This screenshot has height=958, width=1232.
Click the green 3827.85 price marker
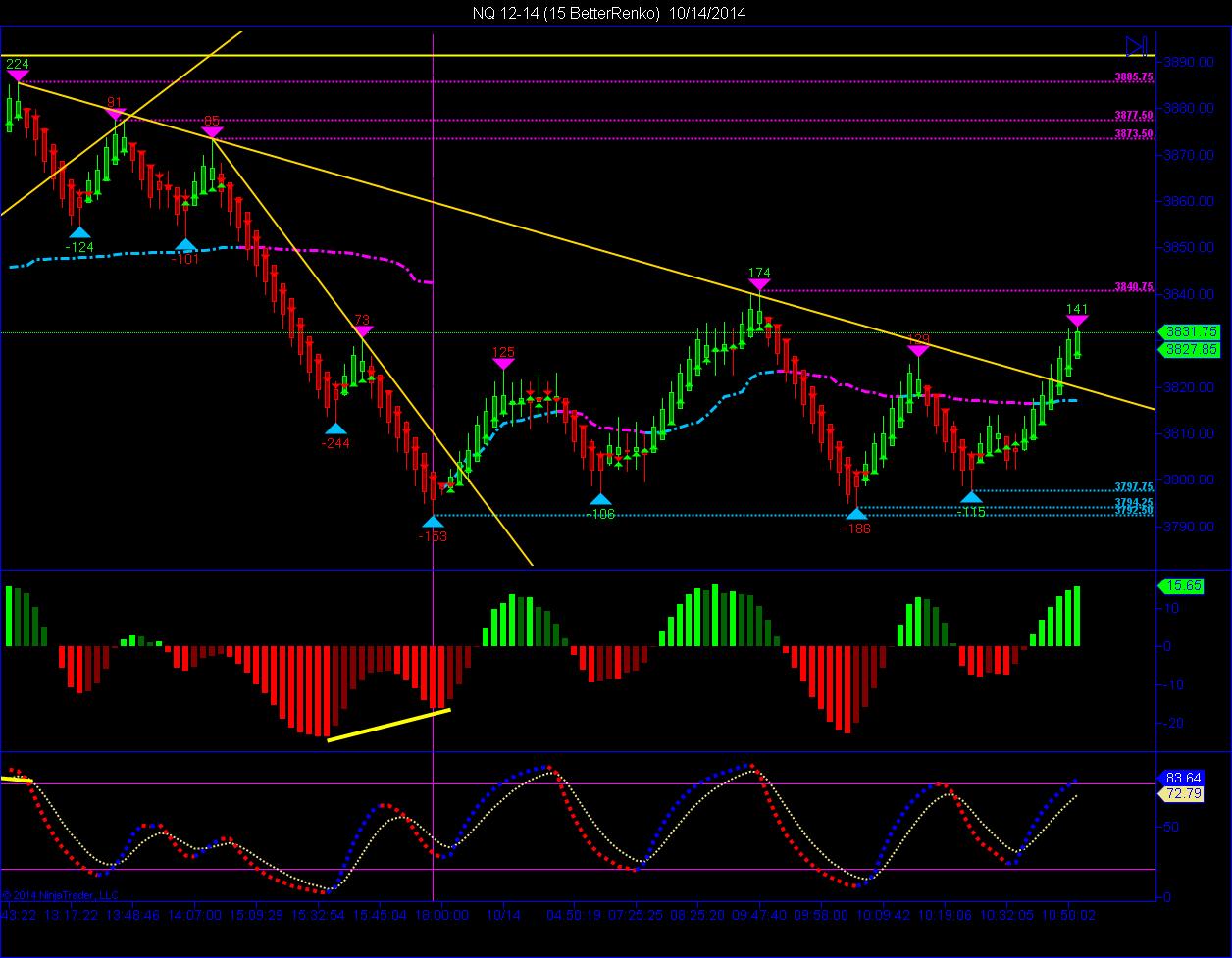1189,349
